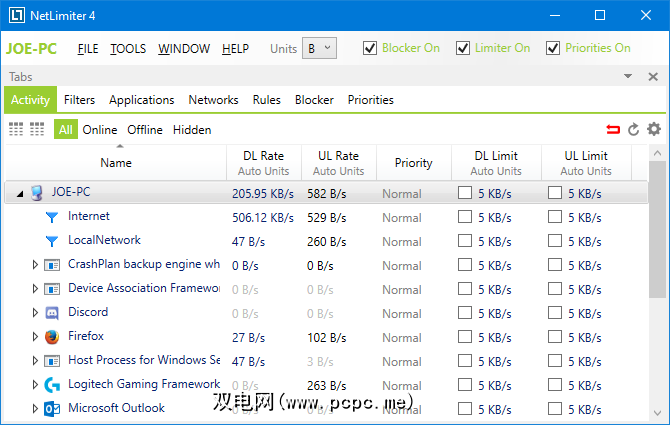Collapse the JOE-PC tree node
The height and width of the screenshot is (425, 670).
tap(20, 193)
